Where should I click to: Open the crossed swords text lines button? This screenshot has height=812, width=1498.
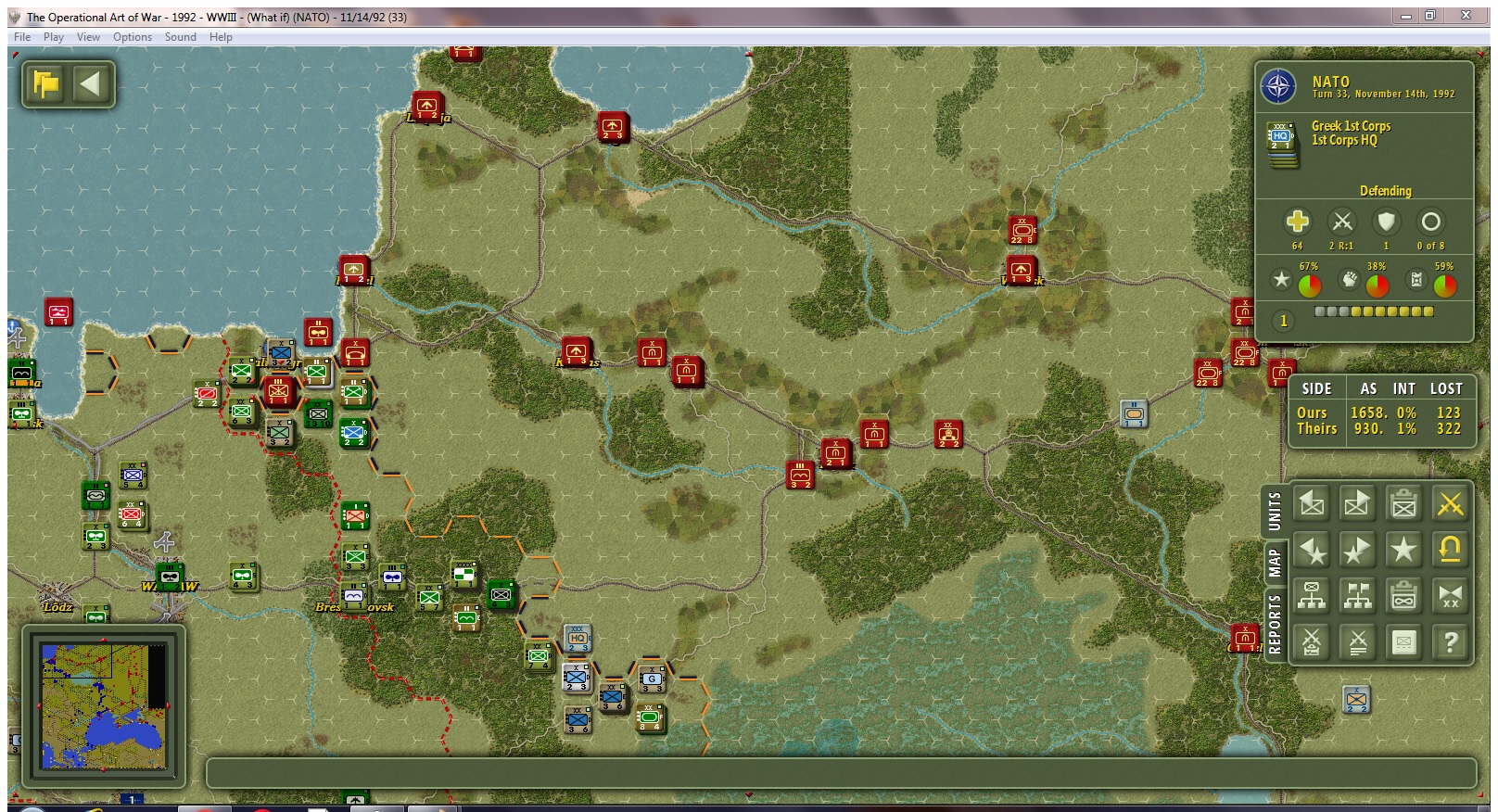[x=1357, y=641]
